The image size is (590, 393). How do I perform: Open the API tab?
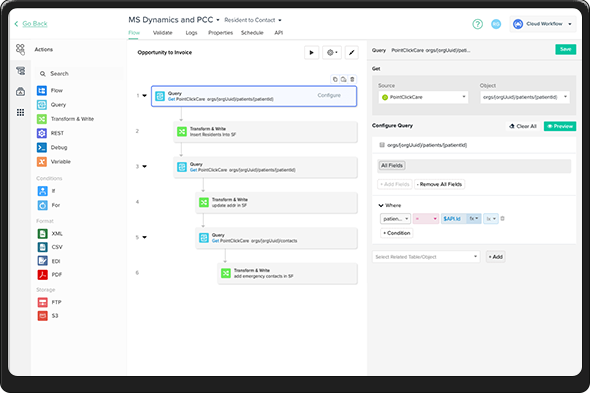pos(278,33)
